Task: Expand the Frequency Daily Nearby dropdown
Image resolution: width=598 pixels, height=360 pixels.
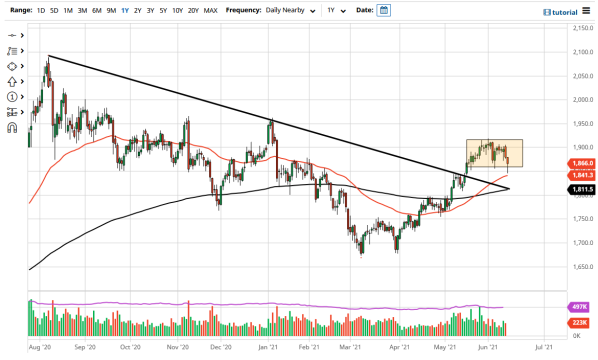Action: [x=291, y=10]
